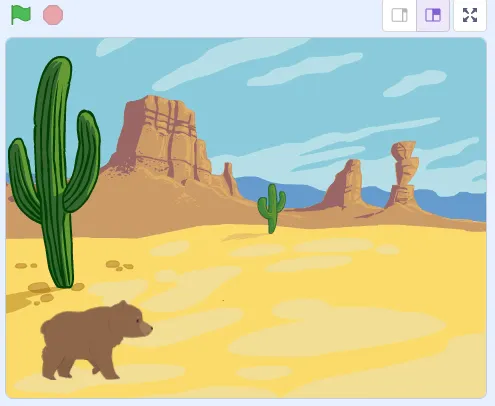Click the balanced stacked rock tower
This screenshot has width=495, height=406.
pos(404,173)
